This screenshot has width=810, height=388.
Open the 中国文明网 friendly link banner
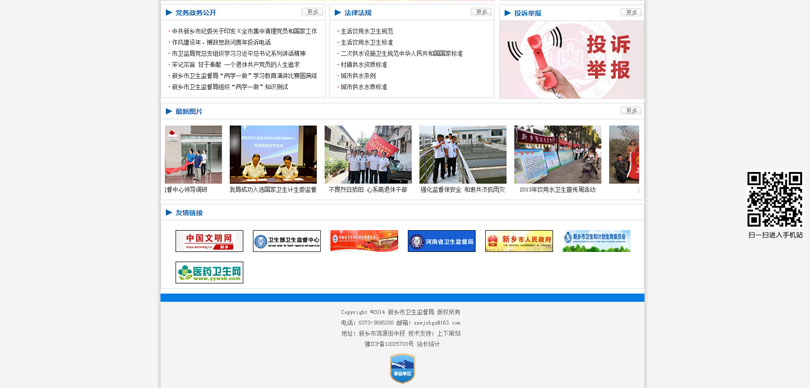tap(209, 241)
